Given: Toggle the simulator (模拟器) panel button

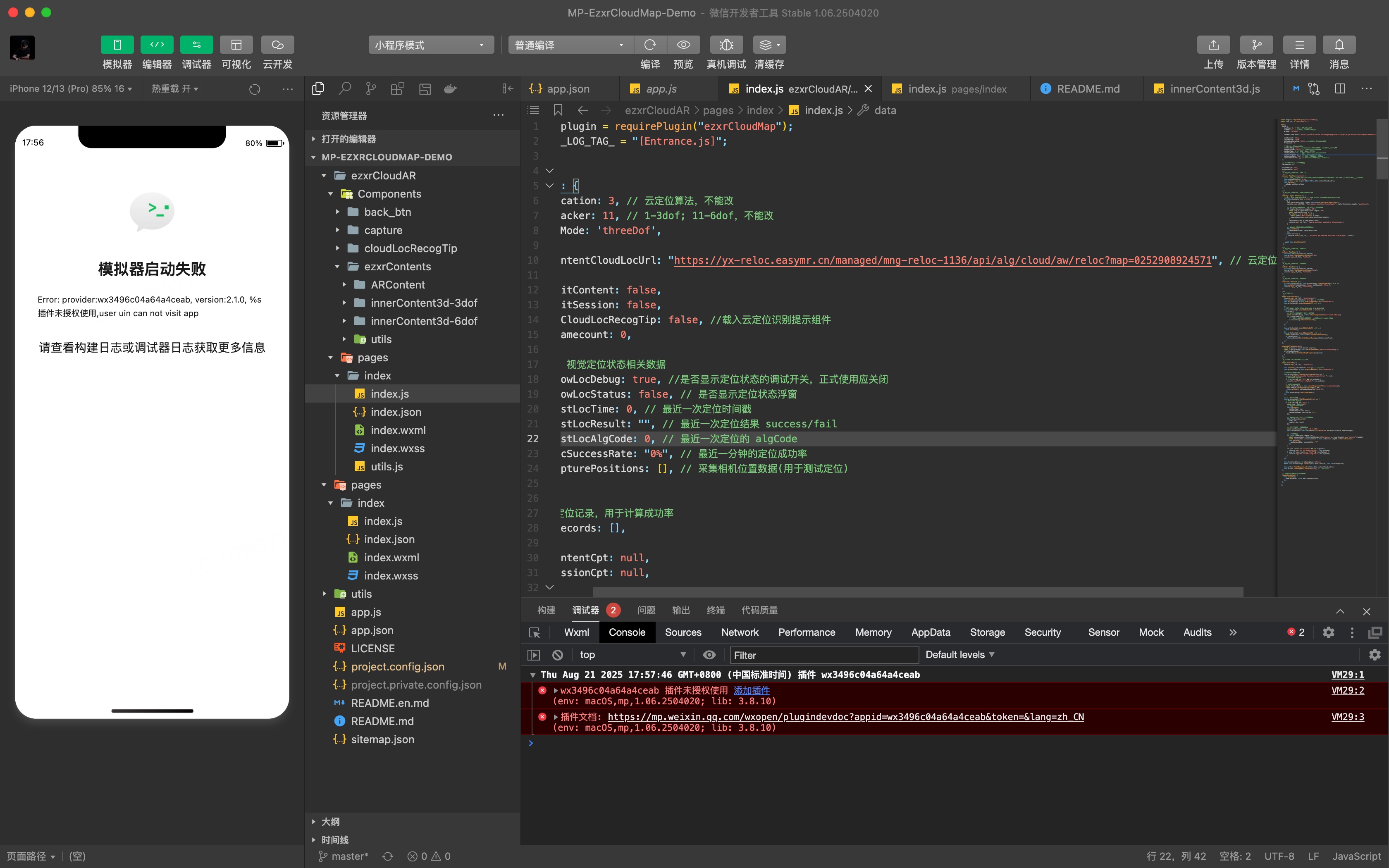Looking at the screenshot, I should click(117, 45).
